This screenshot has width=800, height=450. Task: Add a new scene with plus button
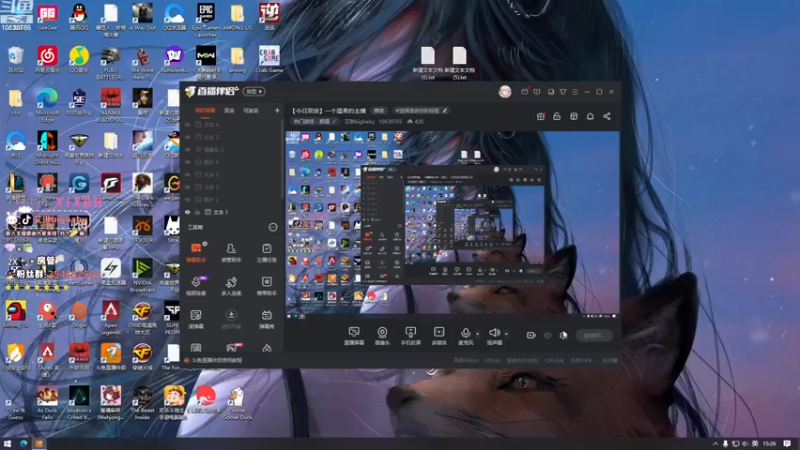[x=277, y=110]
